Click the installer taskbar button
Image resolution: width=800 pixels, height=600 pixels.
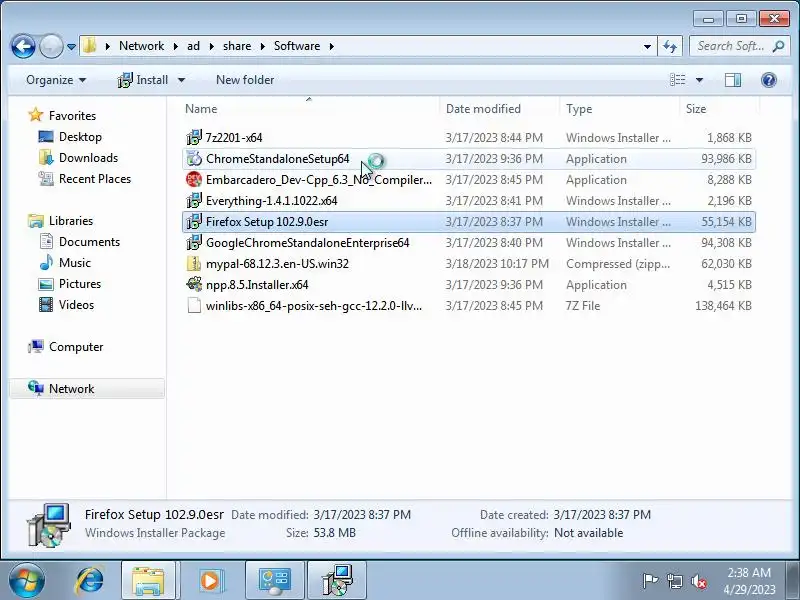tap(337, 581)
